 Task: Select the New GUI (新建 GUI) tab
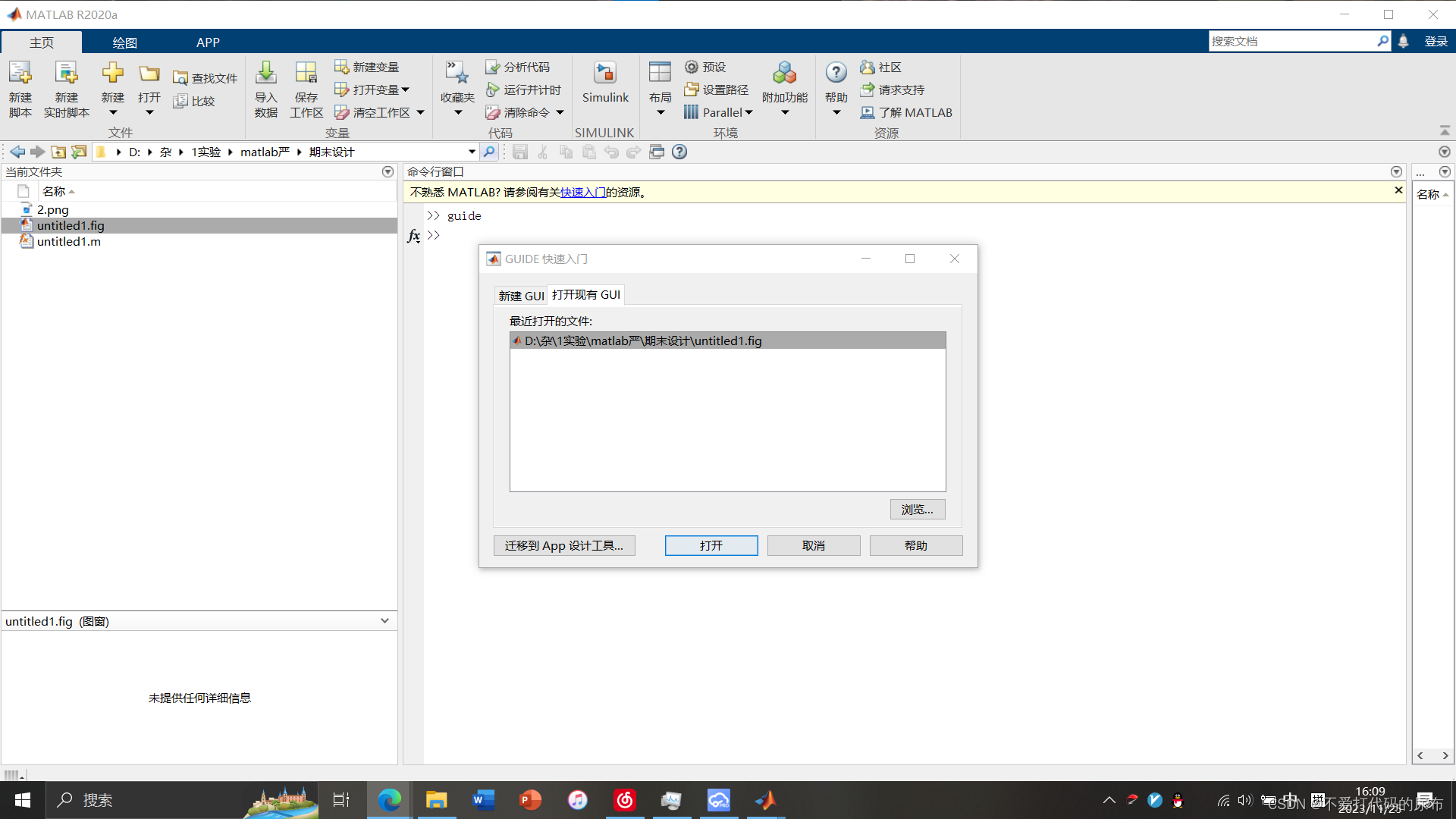[521, 296]
